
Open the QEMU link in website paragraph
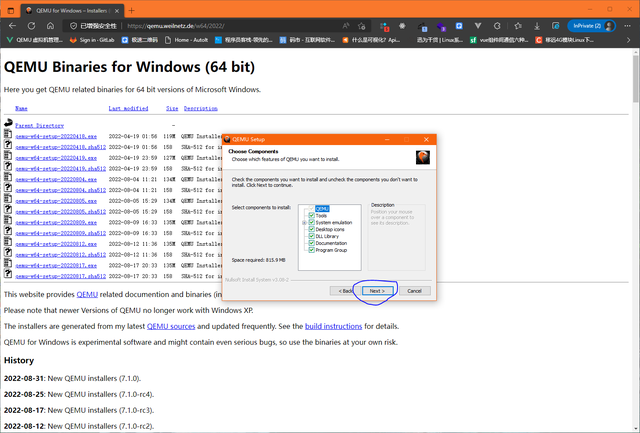(87, 294)
